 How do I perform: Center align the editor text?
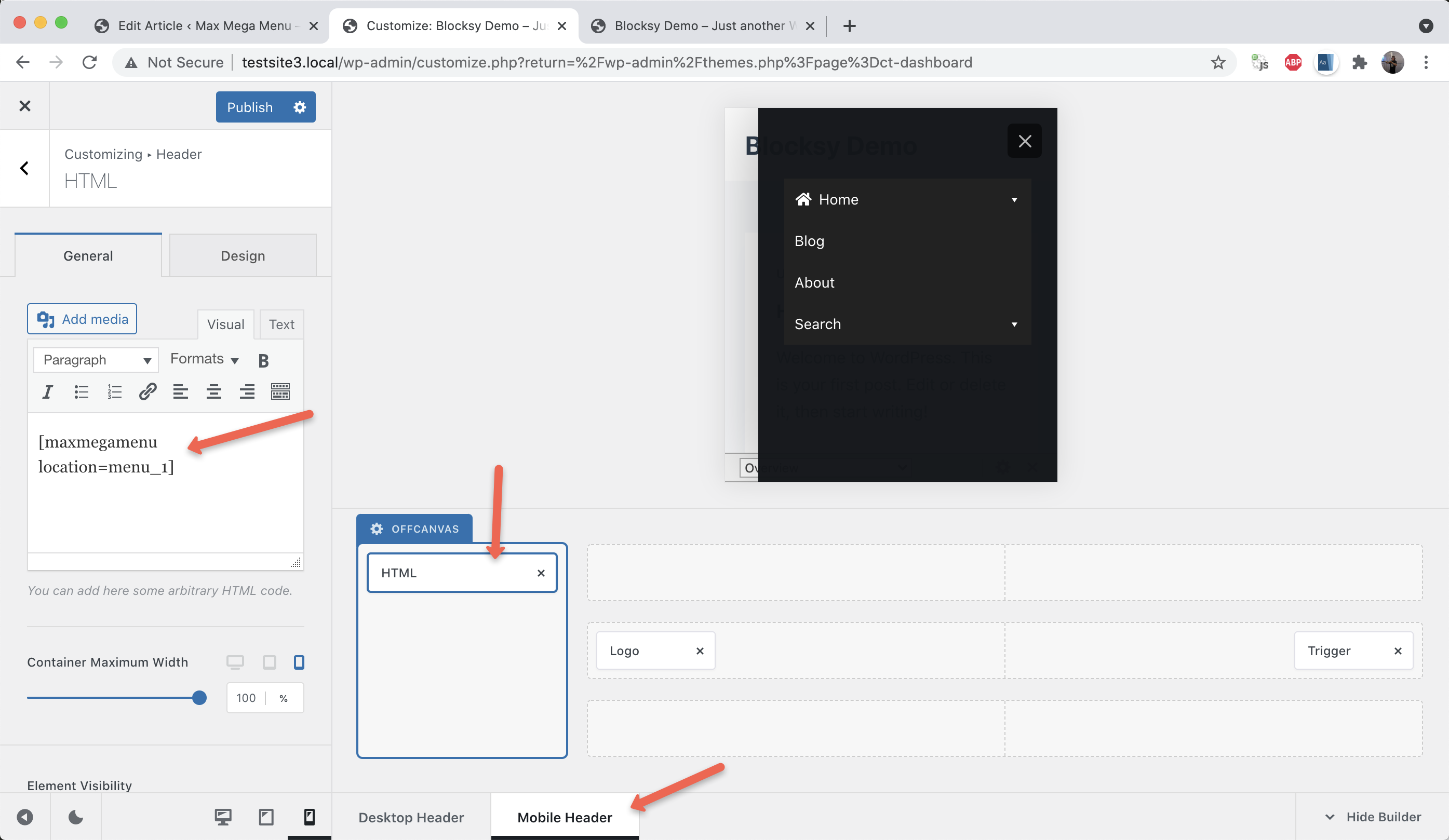point(214,392)
